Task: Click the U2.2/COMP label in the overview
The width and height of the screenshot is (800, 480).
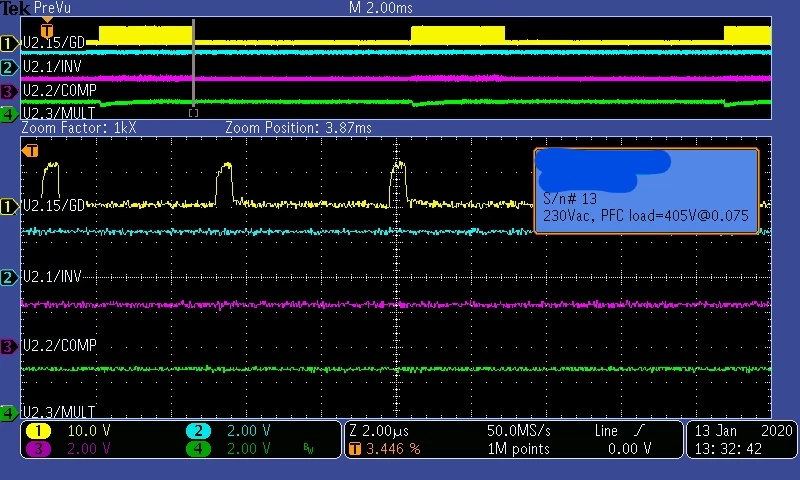Action: pos(60,90)
